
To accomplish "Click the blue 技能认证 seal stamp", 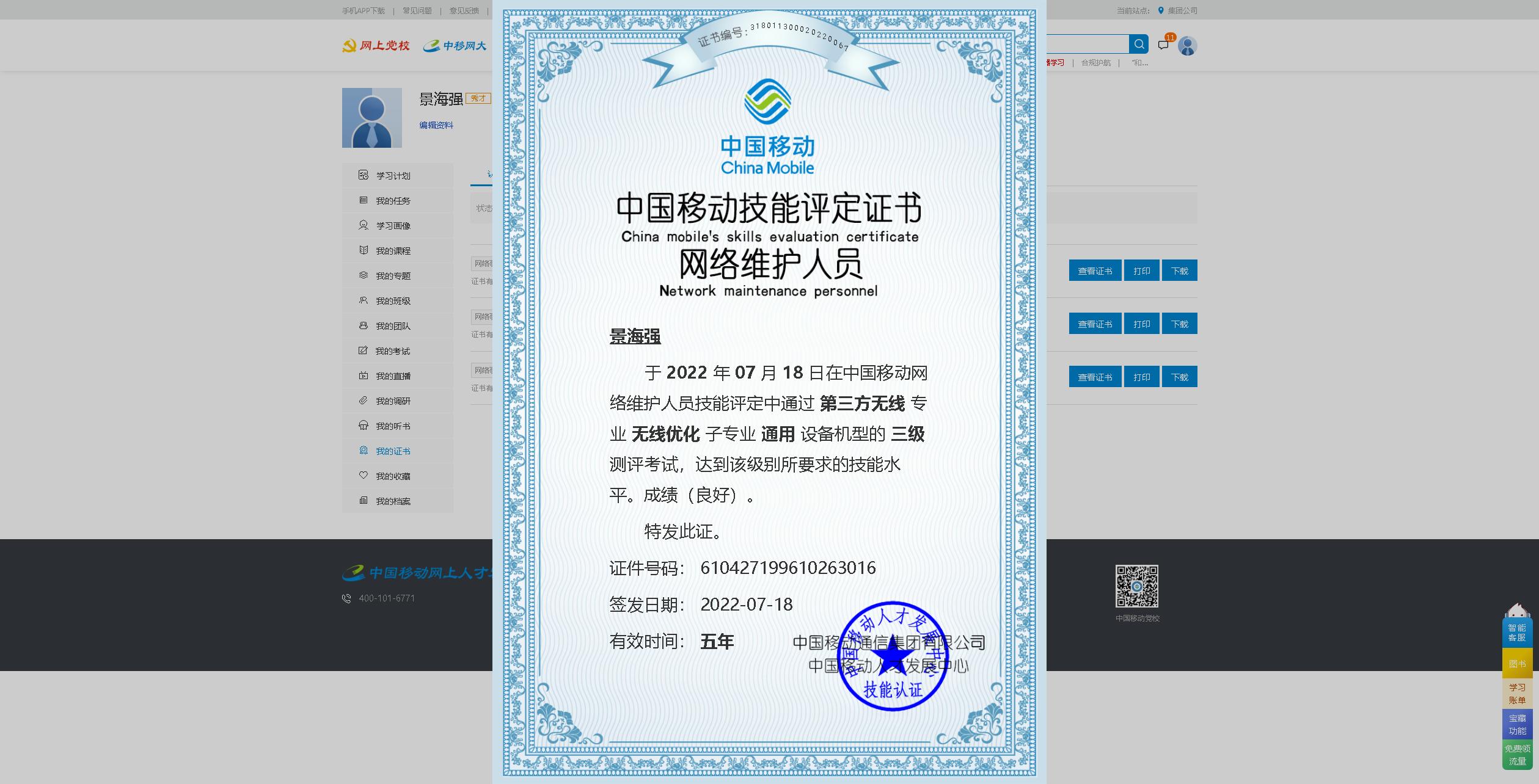I will (893, 656).
